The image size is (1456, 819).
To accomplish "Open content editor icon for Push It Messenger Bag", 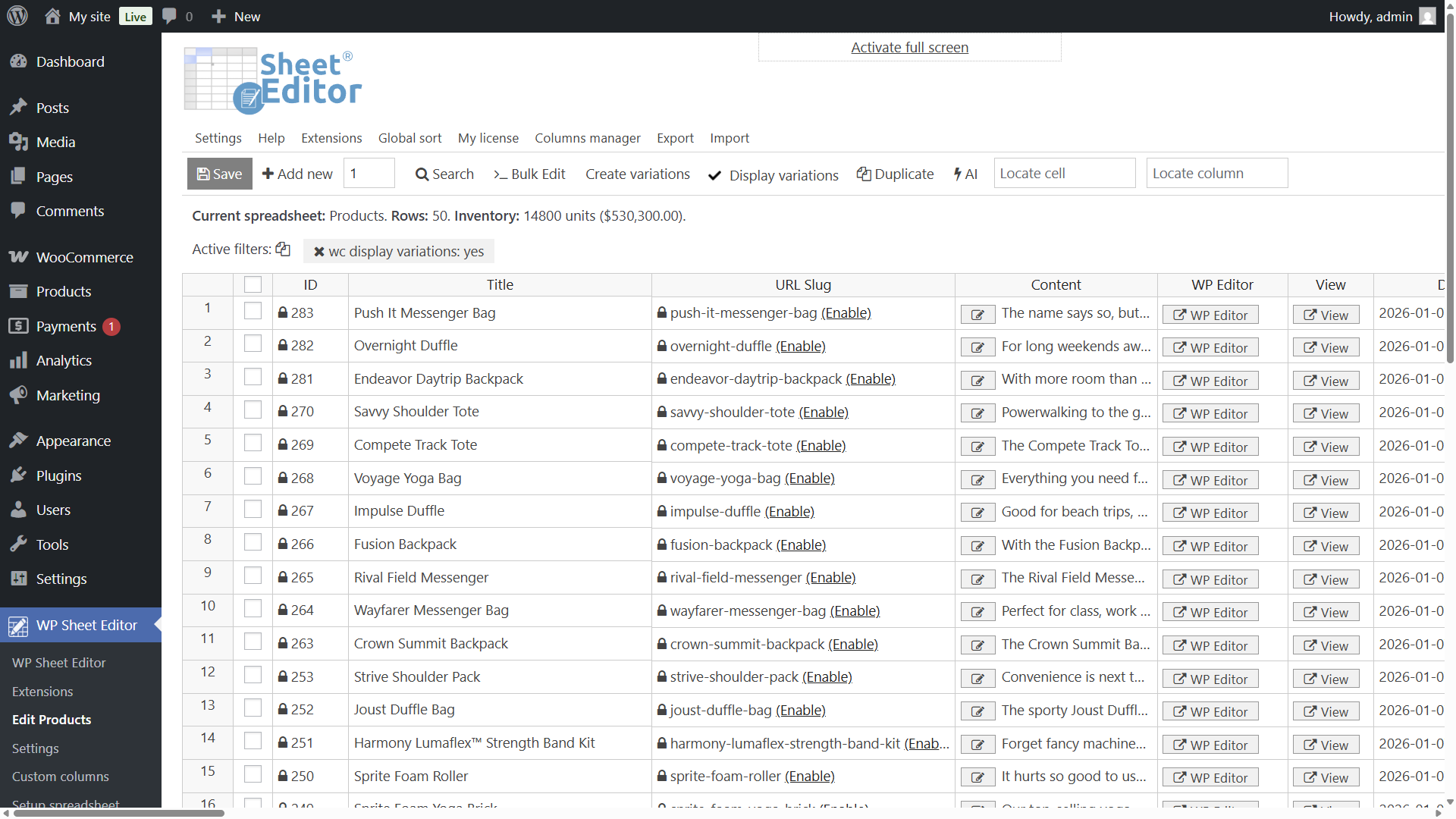I will pos(977,315).
